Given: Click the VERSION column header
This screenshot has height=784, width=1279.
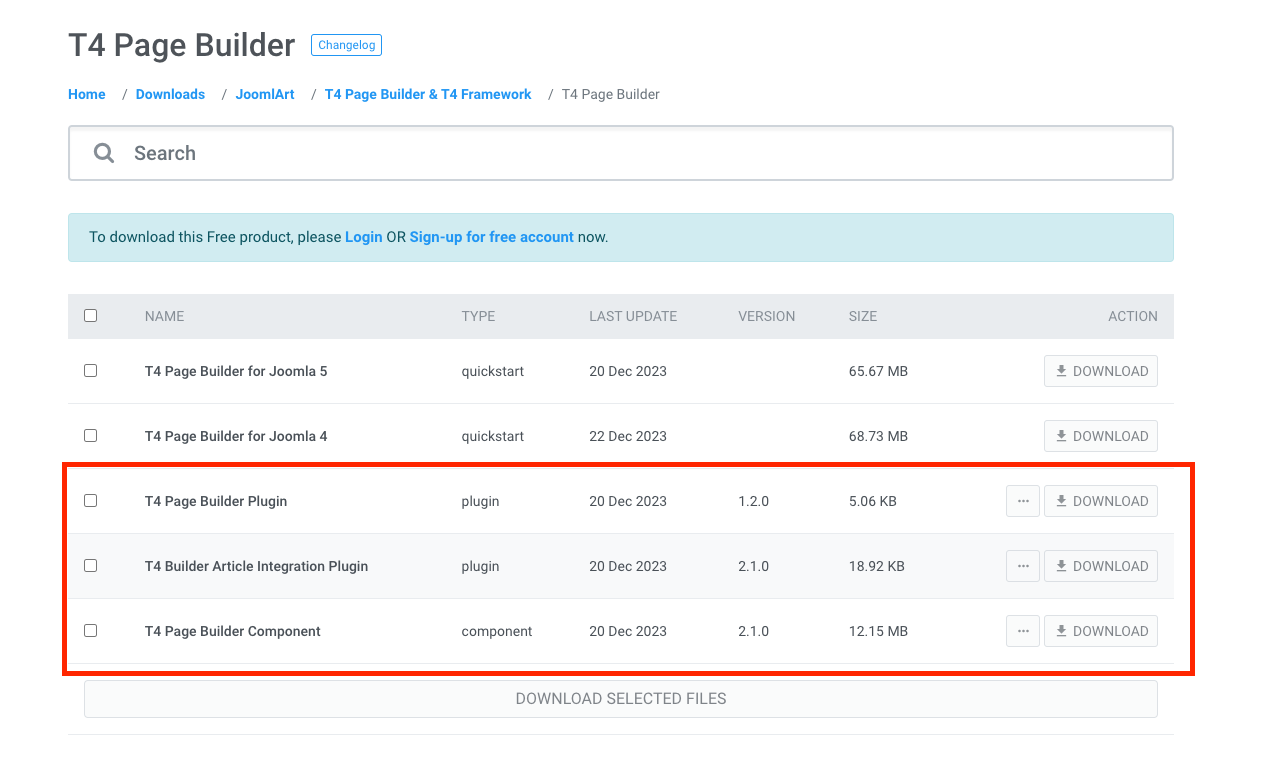Looking at the screenshot, I should pos(767,316).
